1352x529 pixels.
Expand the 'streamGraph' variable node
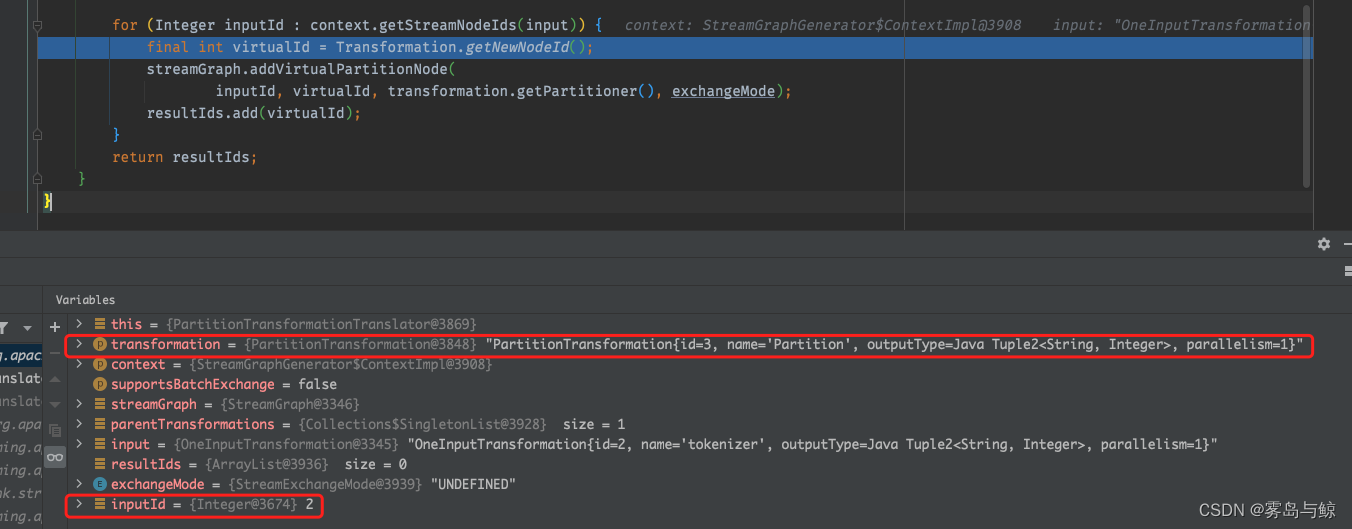(80, 404)
